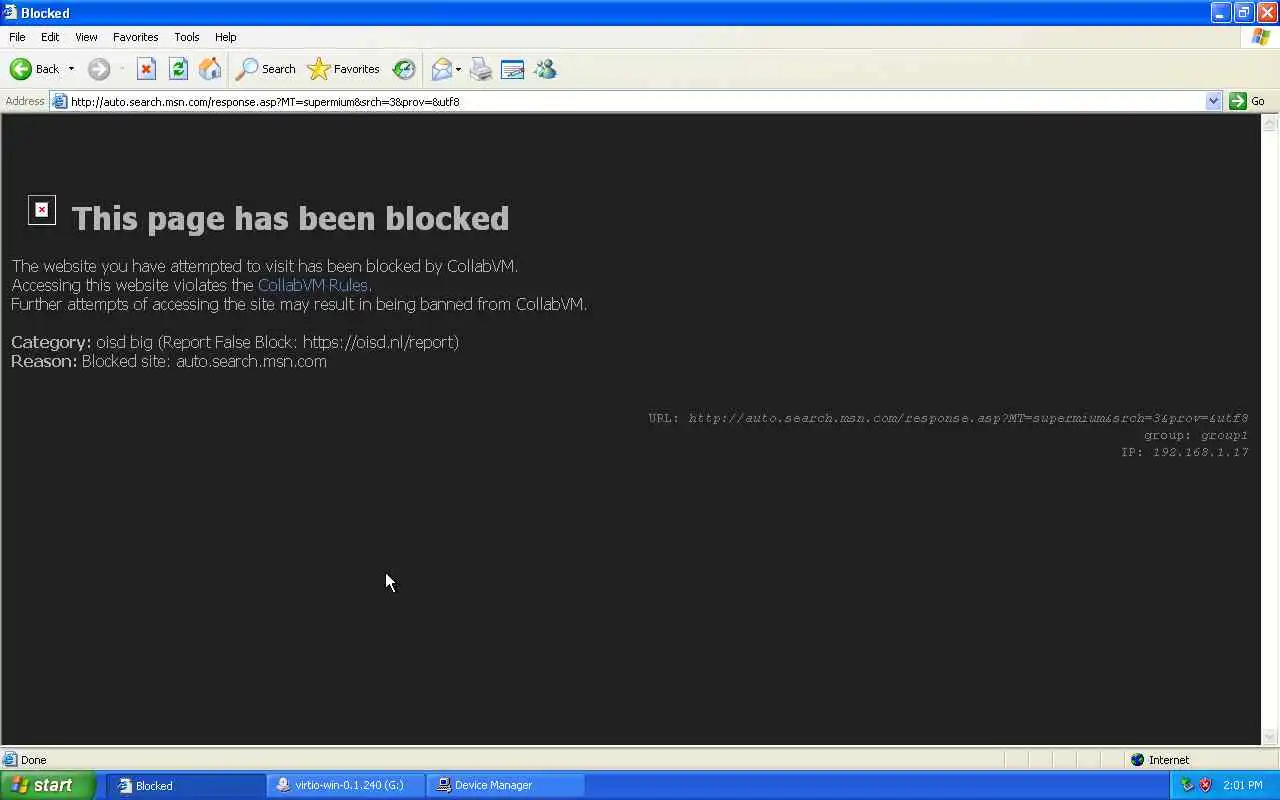Viewport: 1280px width, 800px height.
Task: Open the Tools menu
Action: pos(187,37)
